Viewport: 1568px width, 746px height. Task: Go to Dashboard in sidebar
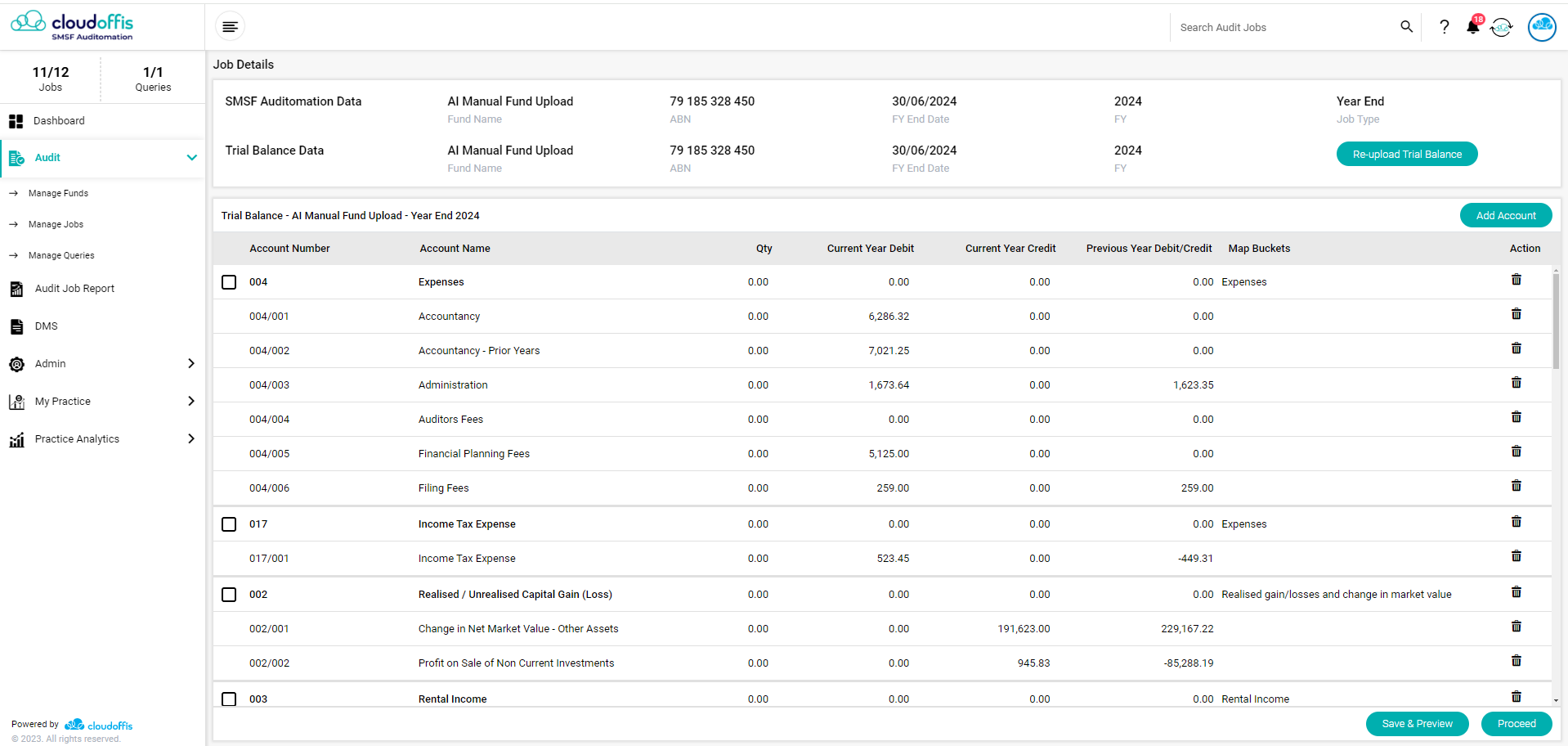pyautogui.click(x=59, y=121)
